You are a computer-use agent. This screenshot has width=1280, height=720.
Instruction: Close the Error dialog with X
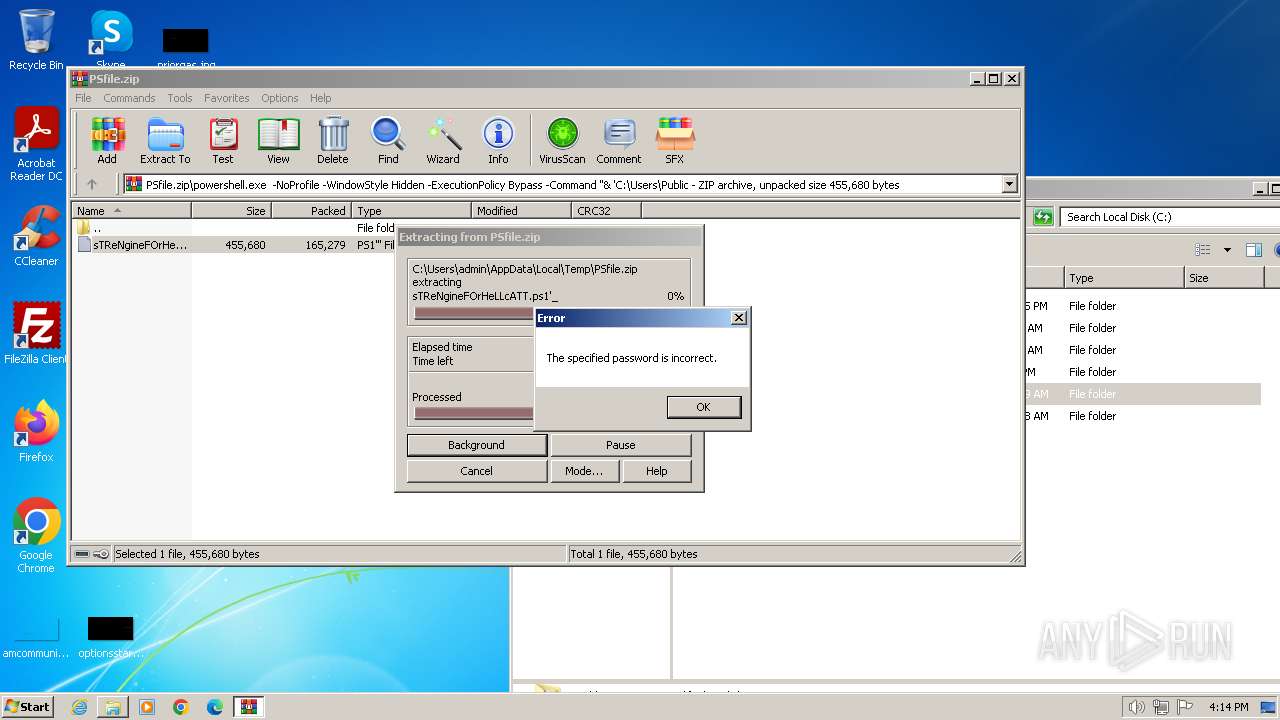tap(739, 318)
